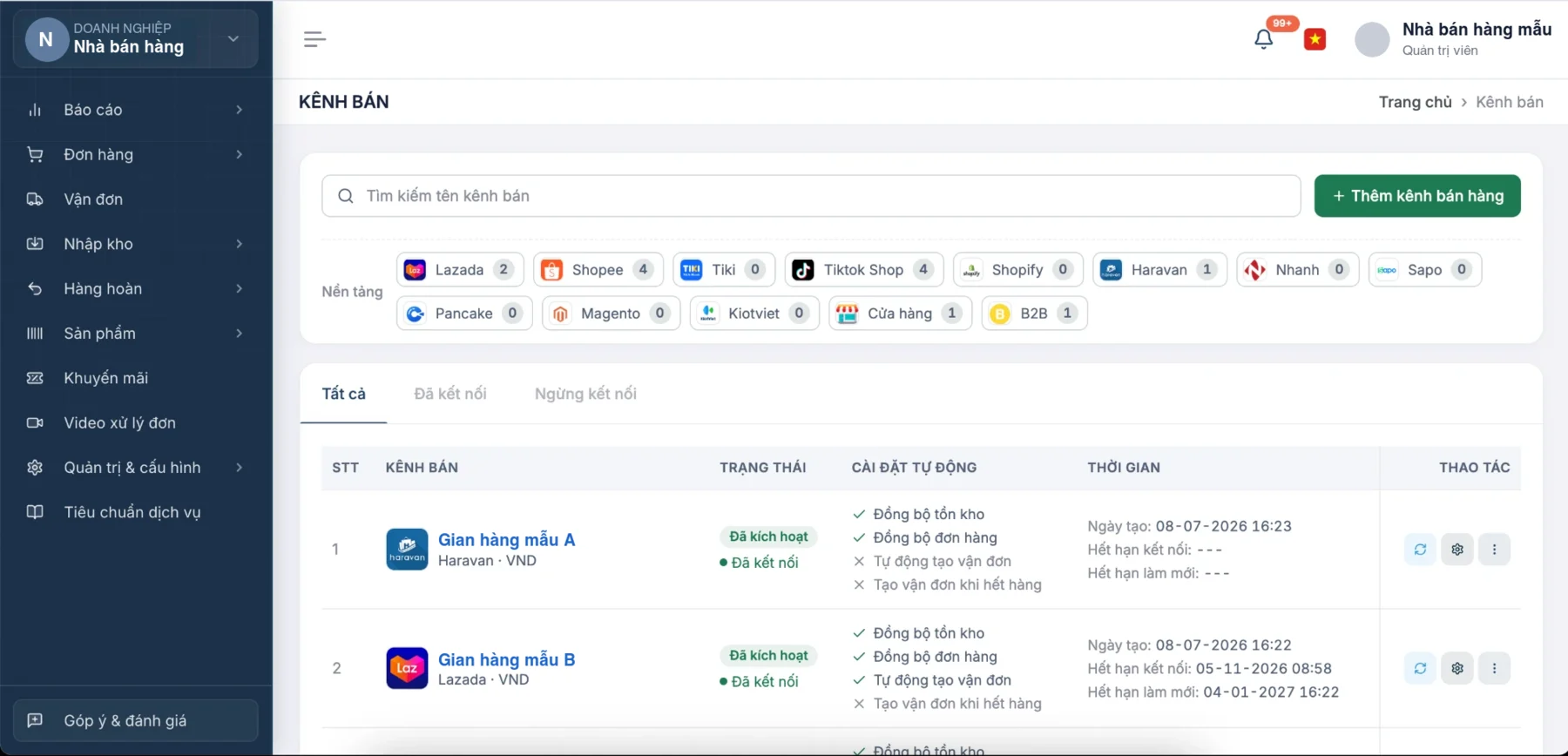Click the Hàng hoàn return arrow icon
The width and height of the screenshot is (1568, 756).
[x=35, y=288]
